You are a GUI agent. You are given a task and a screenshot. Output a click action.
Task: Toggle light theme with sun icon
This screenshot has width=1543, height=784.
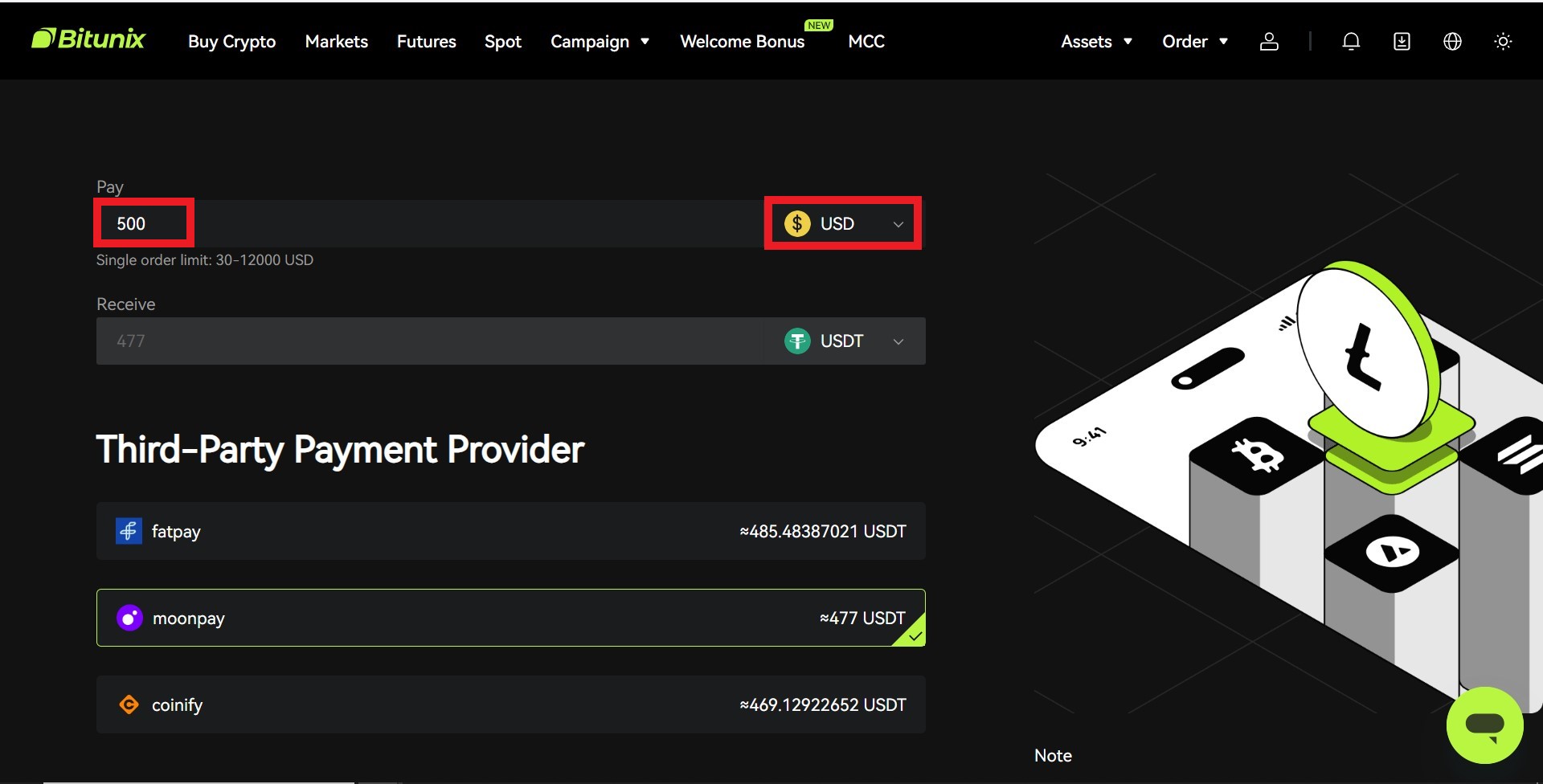coord(1503,42)
